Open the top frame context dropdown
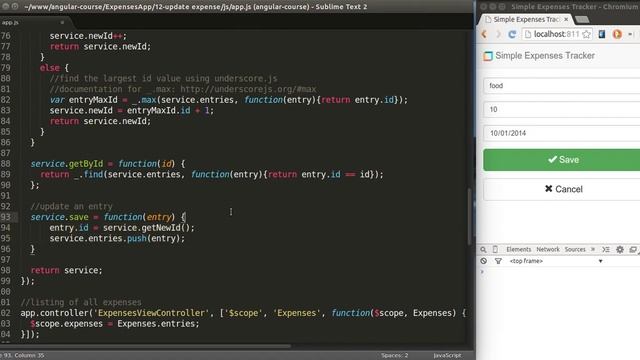The height and width of the screenshot is (360, 640). pyautogui.click(x=556, y=261)
